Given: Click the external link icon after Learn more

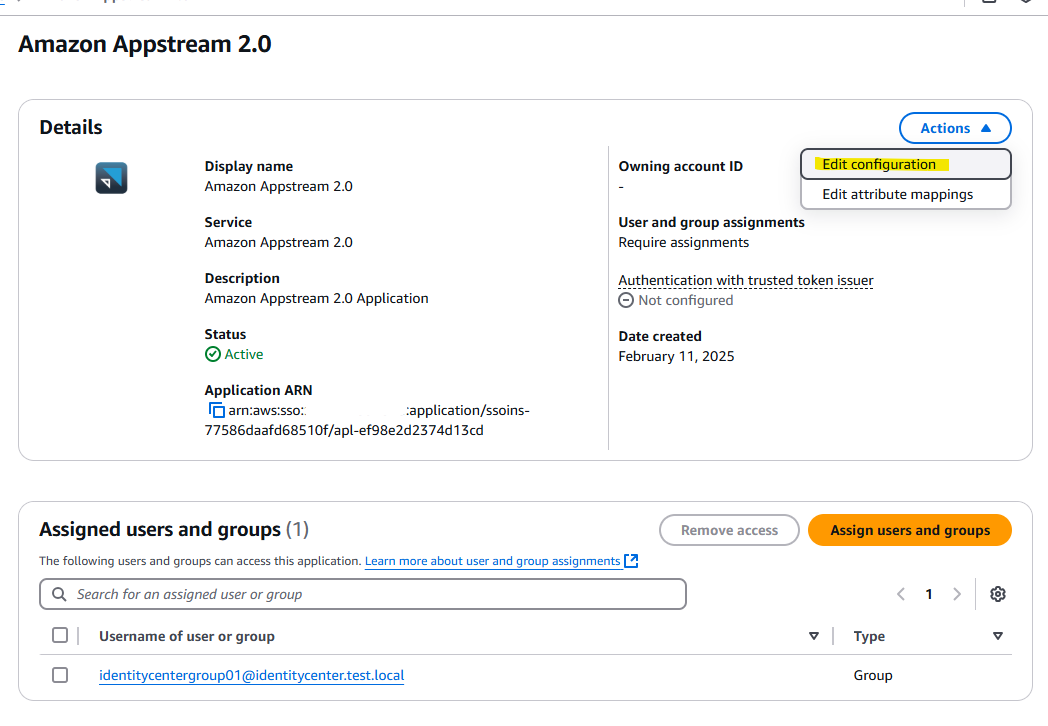Looking at the screenshot, I should (x=631, y=561).
